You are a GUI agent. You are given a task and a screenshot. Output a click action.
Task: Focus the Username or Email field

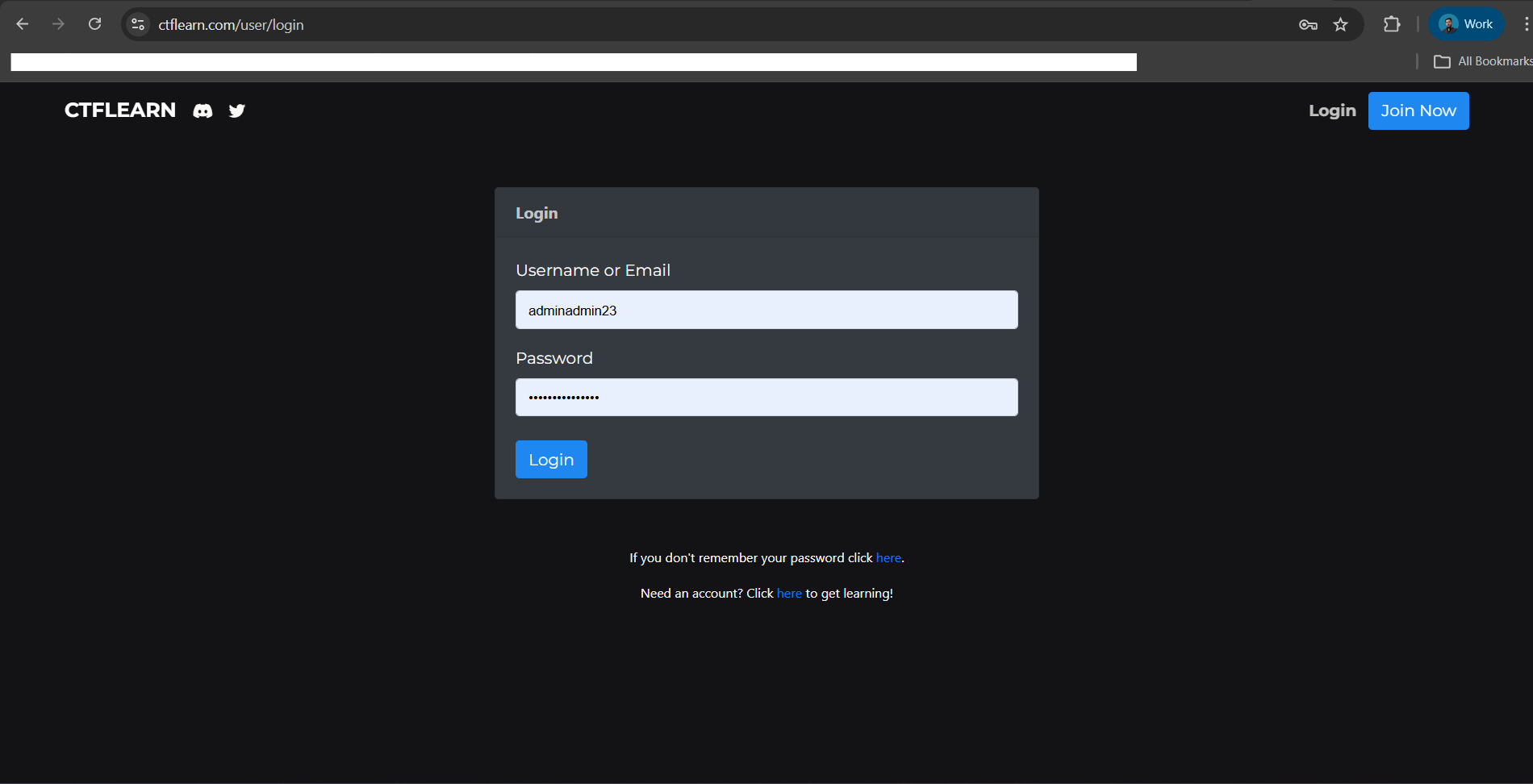click(766, 310)
